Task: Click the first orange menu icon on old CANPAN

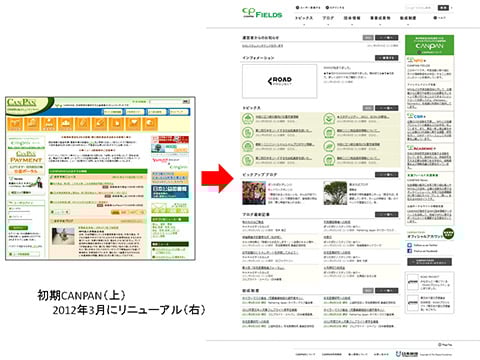Action: (15, 124)
